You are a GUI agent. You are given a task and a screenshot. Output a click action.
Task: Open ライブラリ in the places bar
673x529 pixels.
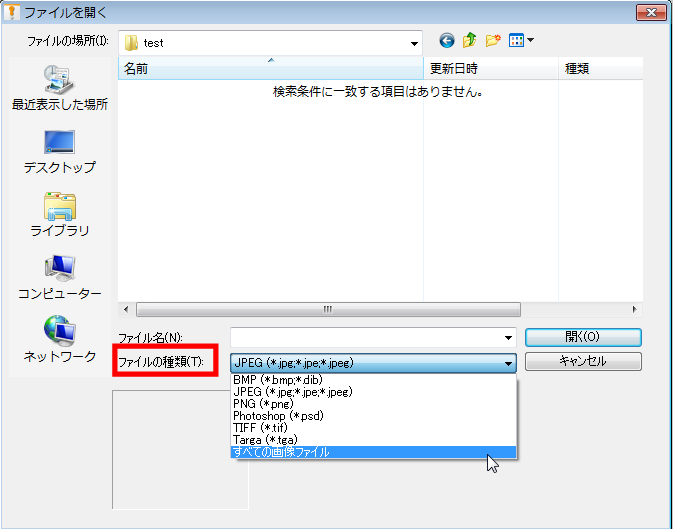[60, 215]
